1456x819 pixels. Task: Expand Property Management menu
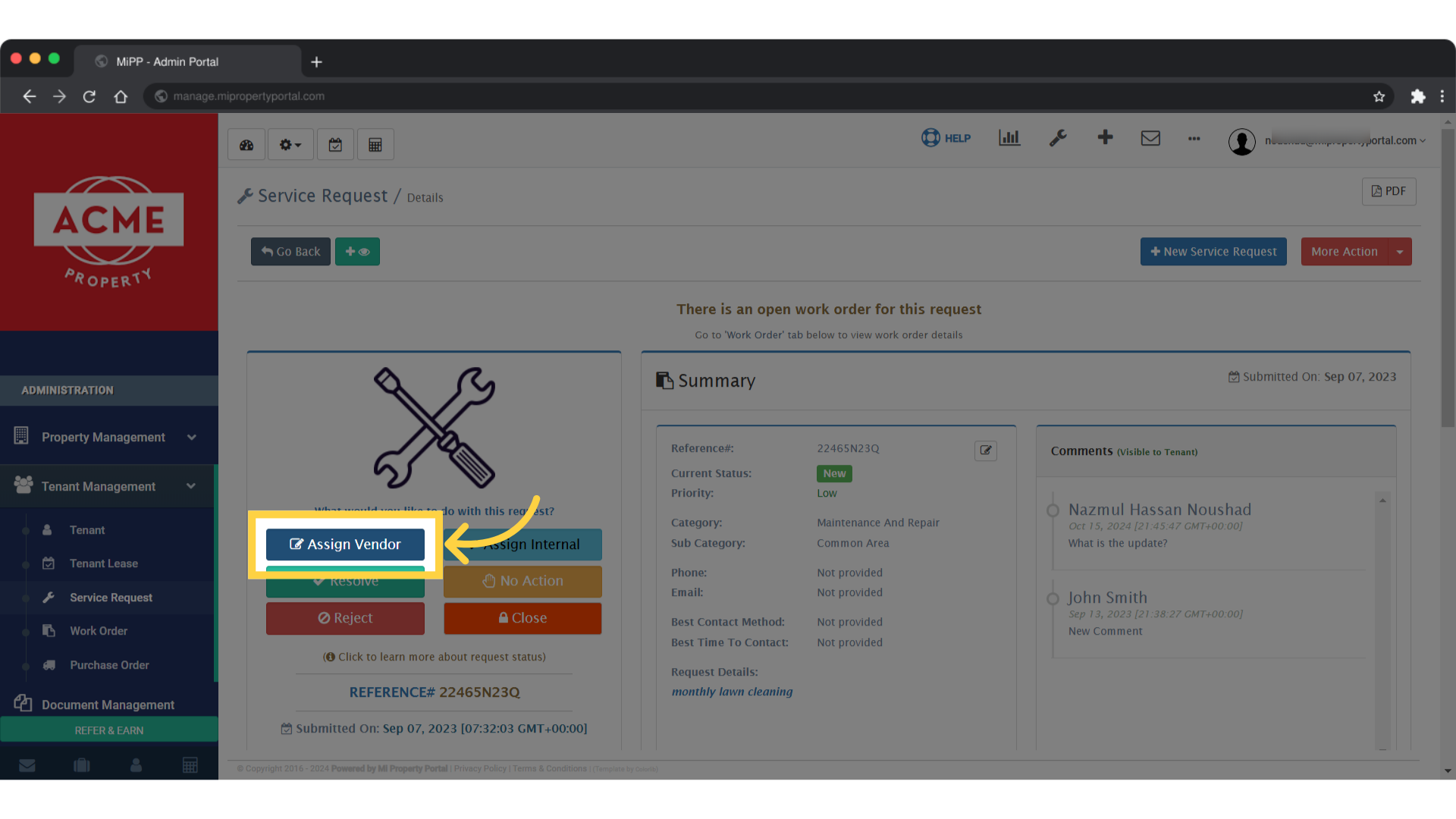point(106,438)
